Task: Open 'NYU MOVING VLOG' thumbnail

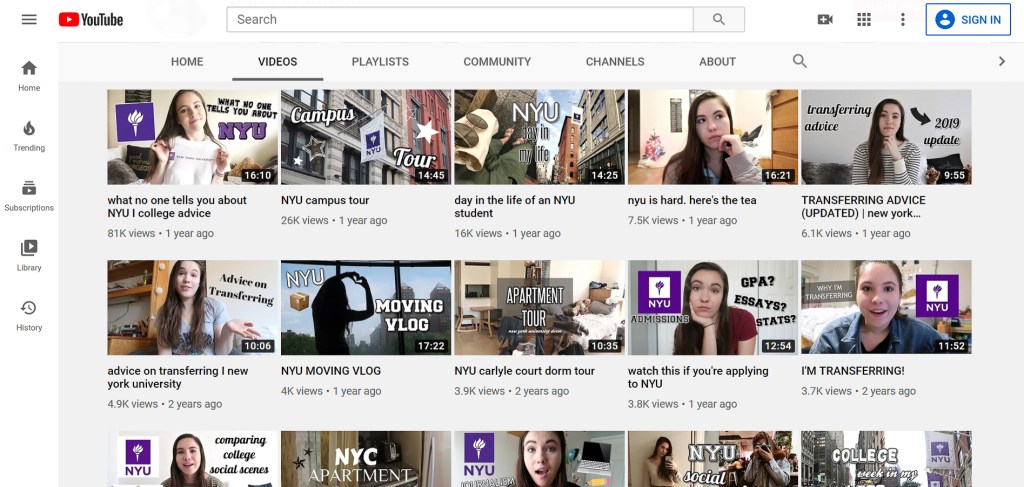Action: (x=366, y=308)
